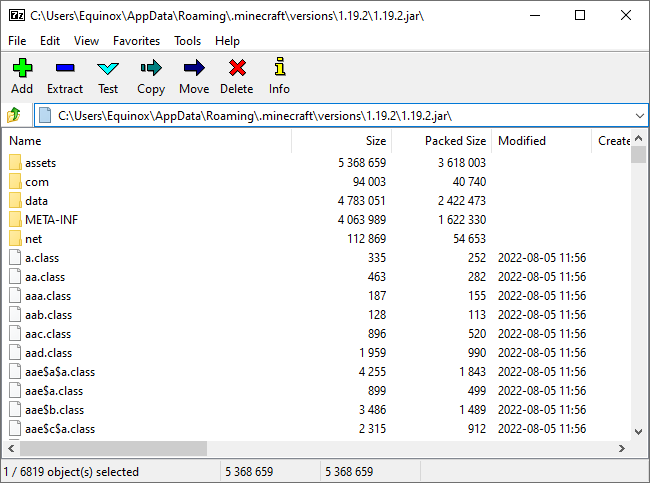Sort by the Packed Size column header
The image size is (650, 483).
pyautogui.click(x=441, y=141)
